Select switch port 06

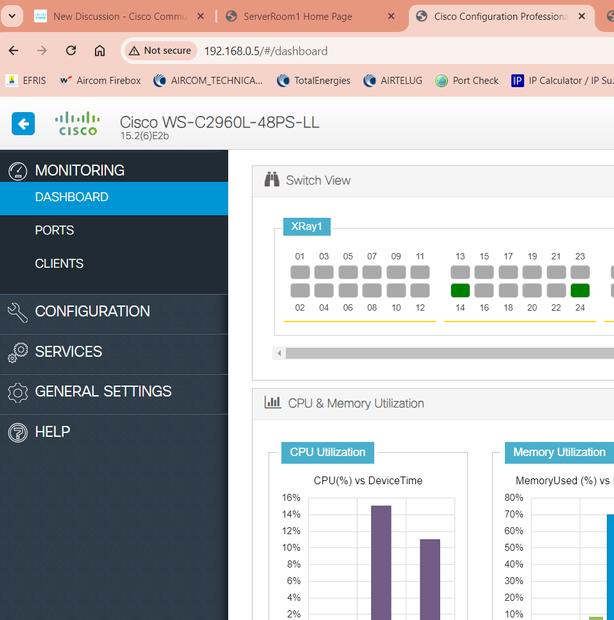pyautogui.click(x=348, y=291)
